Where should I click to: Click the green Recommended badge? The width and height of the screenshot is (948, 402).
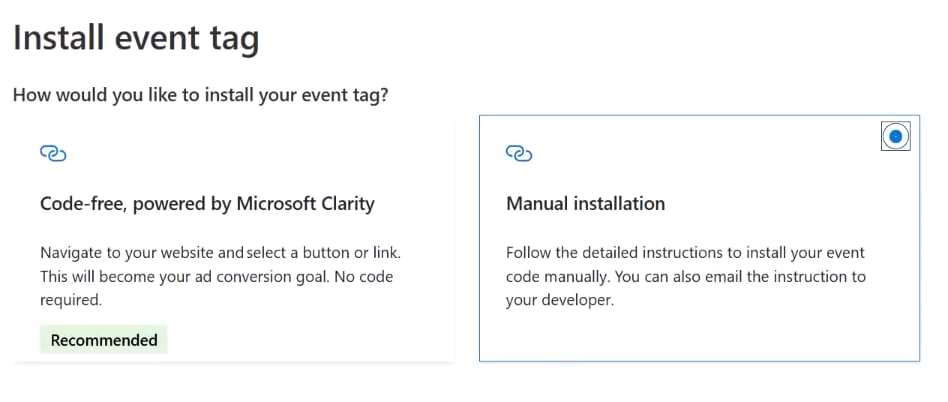(x=104, y=340)
